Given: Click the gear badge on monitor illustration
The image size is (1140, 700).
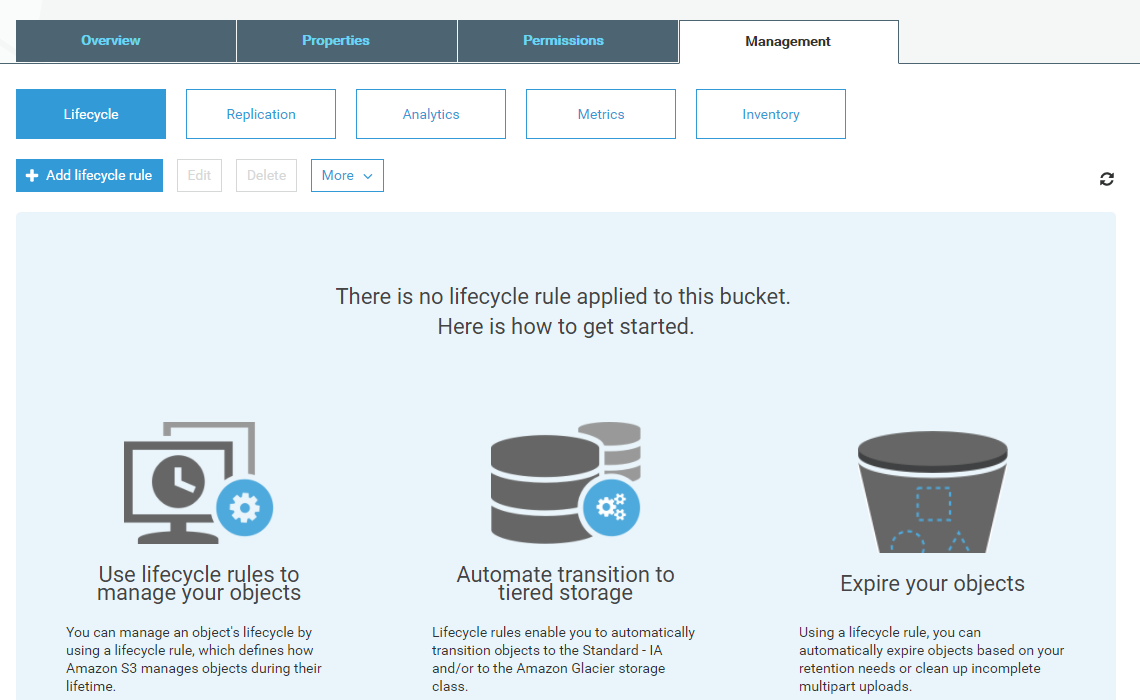Looking at the screenshot, I should tap(244, 508).
